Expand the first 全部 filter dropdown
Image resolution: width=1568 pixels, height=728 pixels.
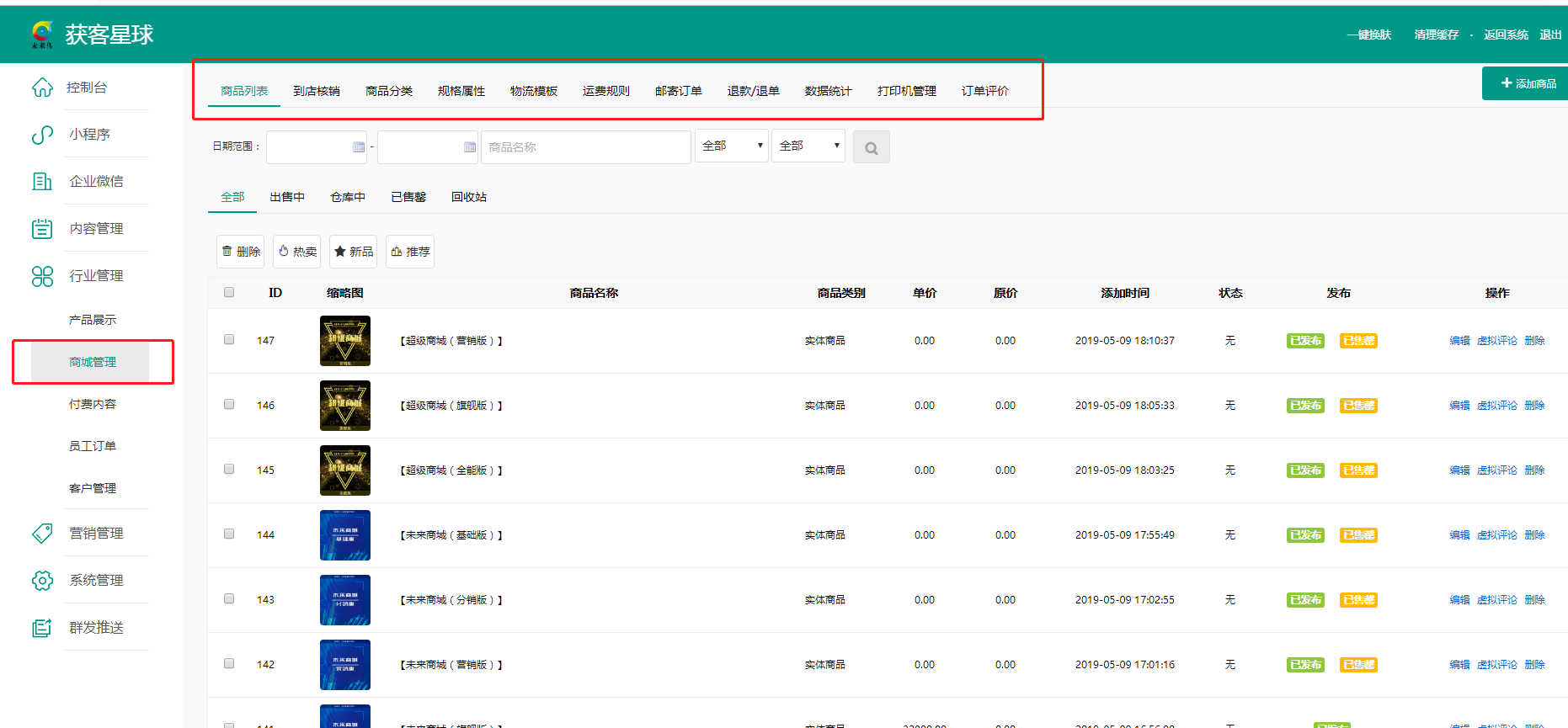pyautogui.click(x=731, y=146)
